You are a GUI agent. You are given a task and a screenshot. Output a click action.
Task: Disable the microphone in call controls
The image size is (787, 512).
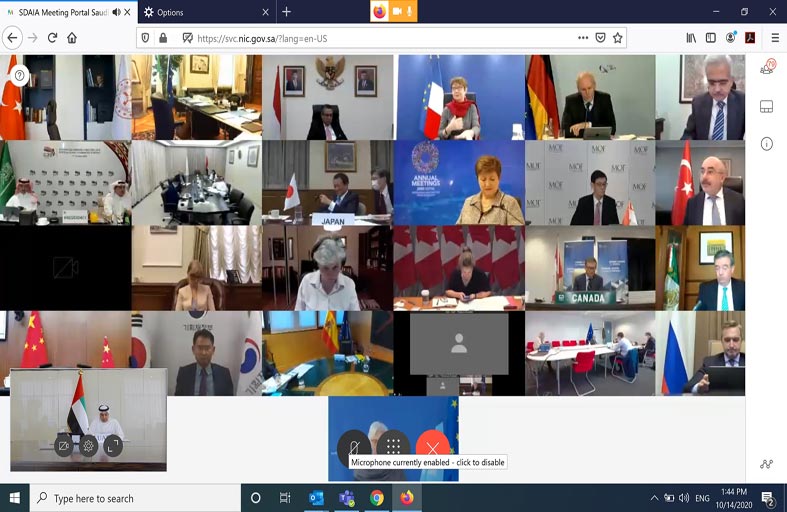pos(354,447)
